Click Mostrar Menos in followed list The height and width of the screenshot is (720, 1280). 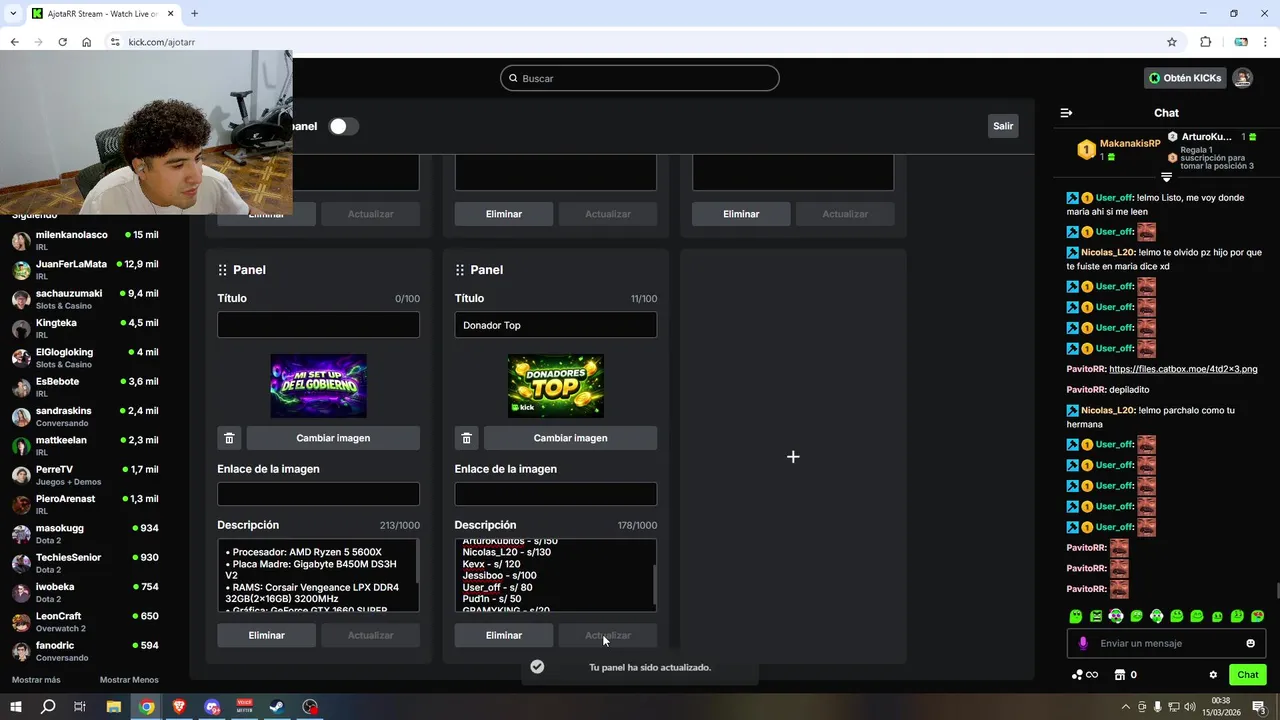129,680
